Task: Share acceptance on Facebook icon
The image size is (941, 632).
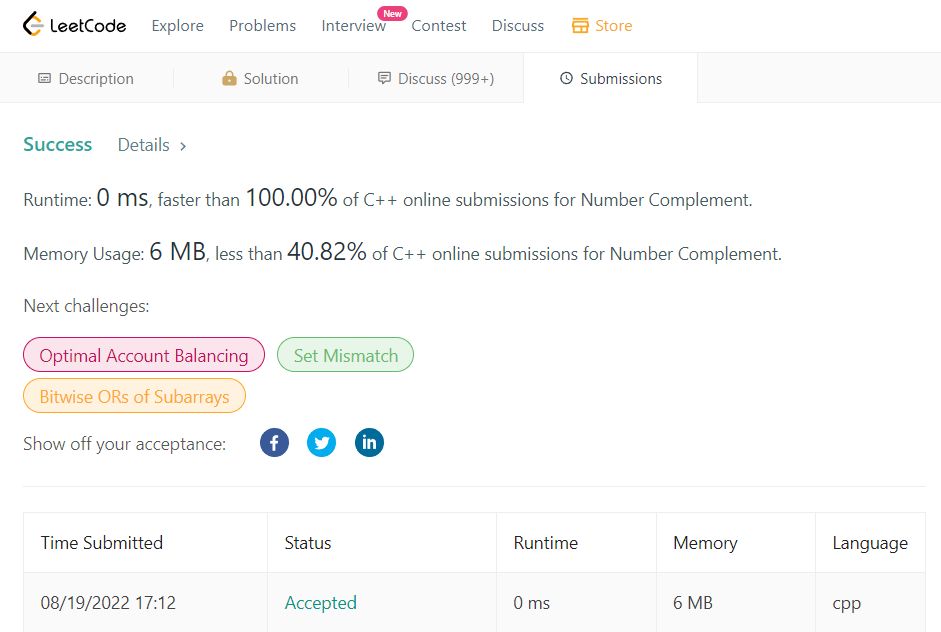Action: pos(274,443)
